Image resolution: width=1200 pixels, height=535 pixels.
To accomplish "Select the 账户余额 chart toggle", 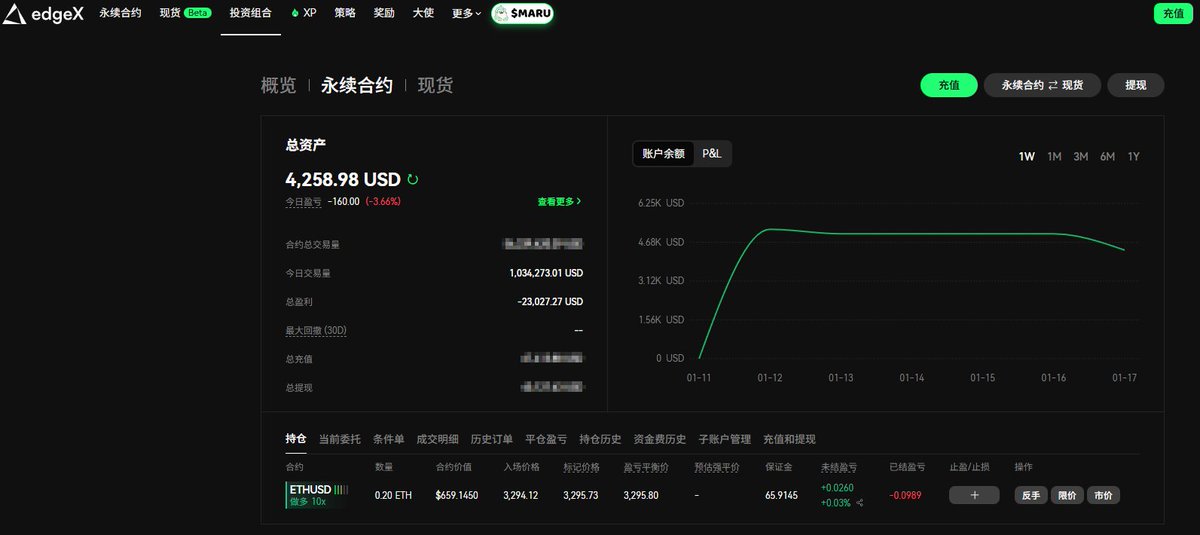I will [x=664, y=153].
